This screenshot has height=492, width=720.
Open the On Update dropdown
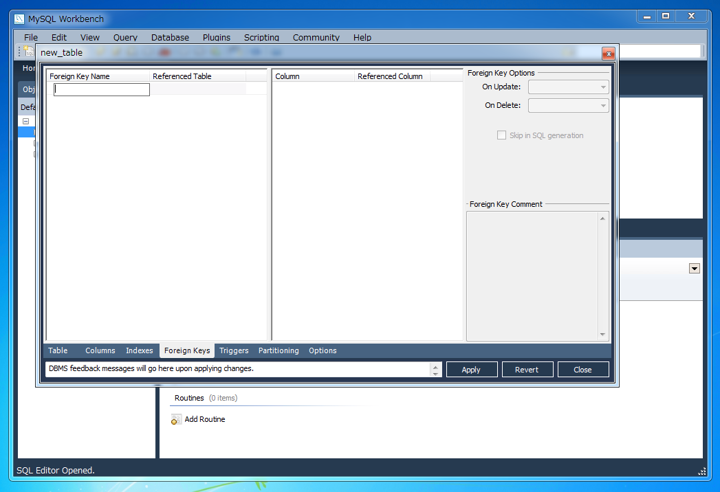coord(568,87)
